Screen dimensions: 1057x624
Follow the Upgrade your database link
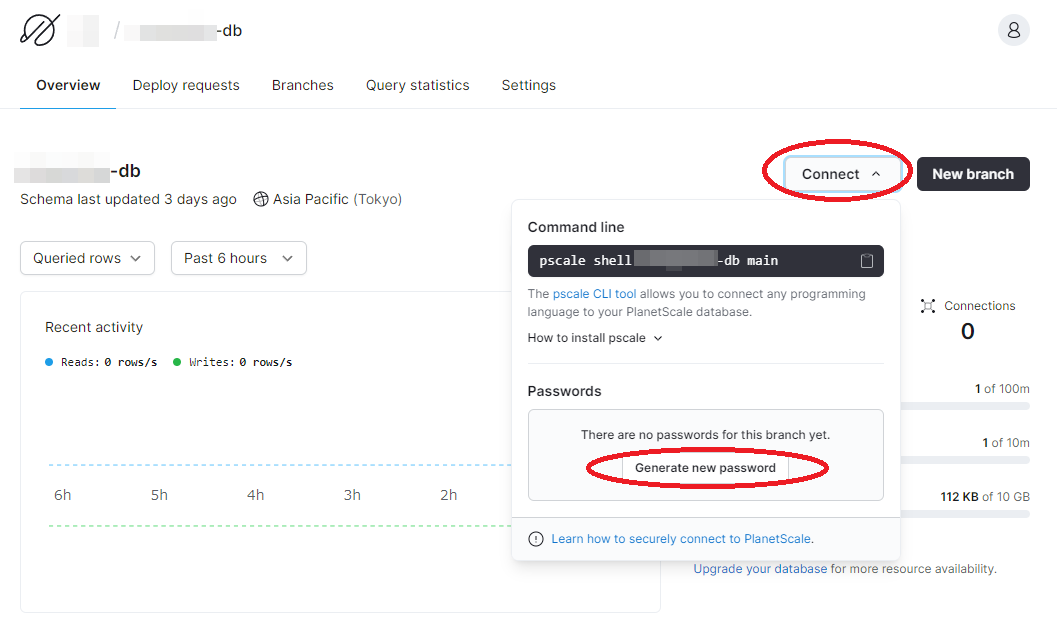point(760,569)
